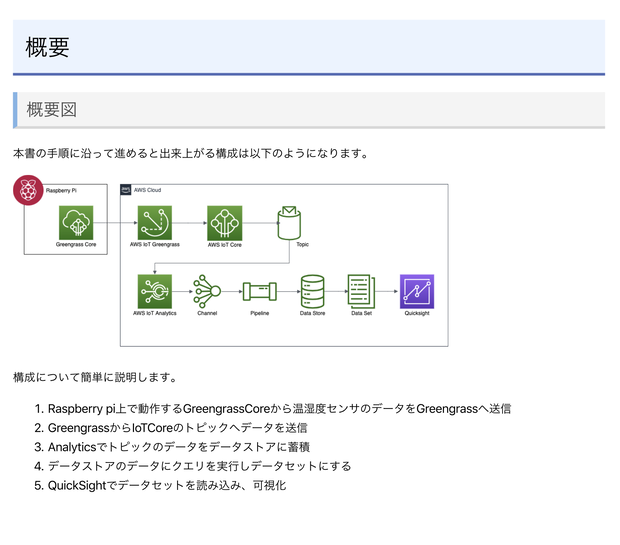Click the Raspberry Pi logo icon
Viewport: 620px width, 545px height.
(28, 190)
